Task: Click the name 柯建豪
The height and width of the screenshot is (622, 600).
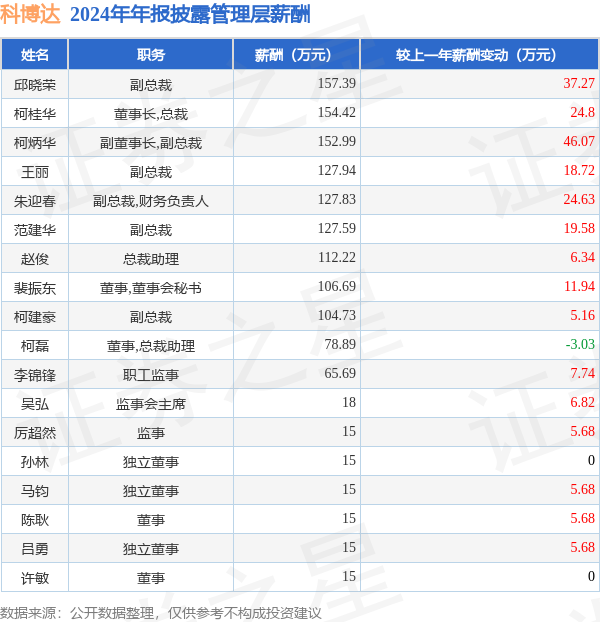Action: pos(35,317)
